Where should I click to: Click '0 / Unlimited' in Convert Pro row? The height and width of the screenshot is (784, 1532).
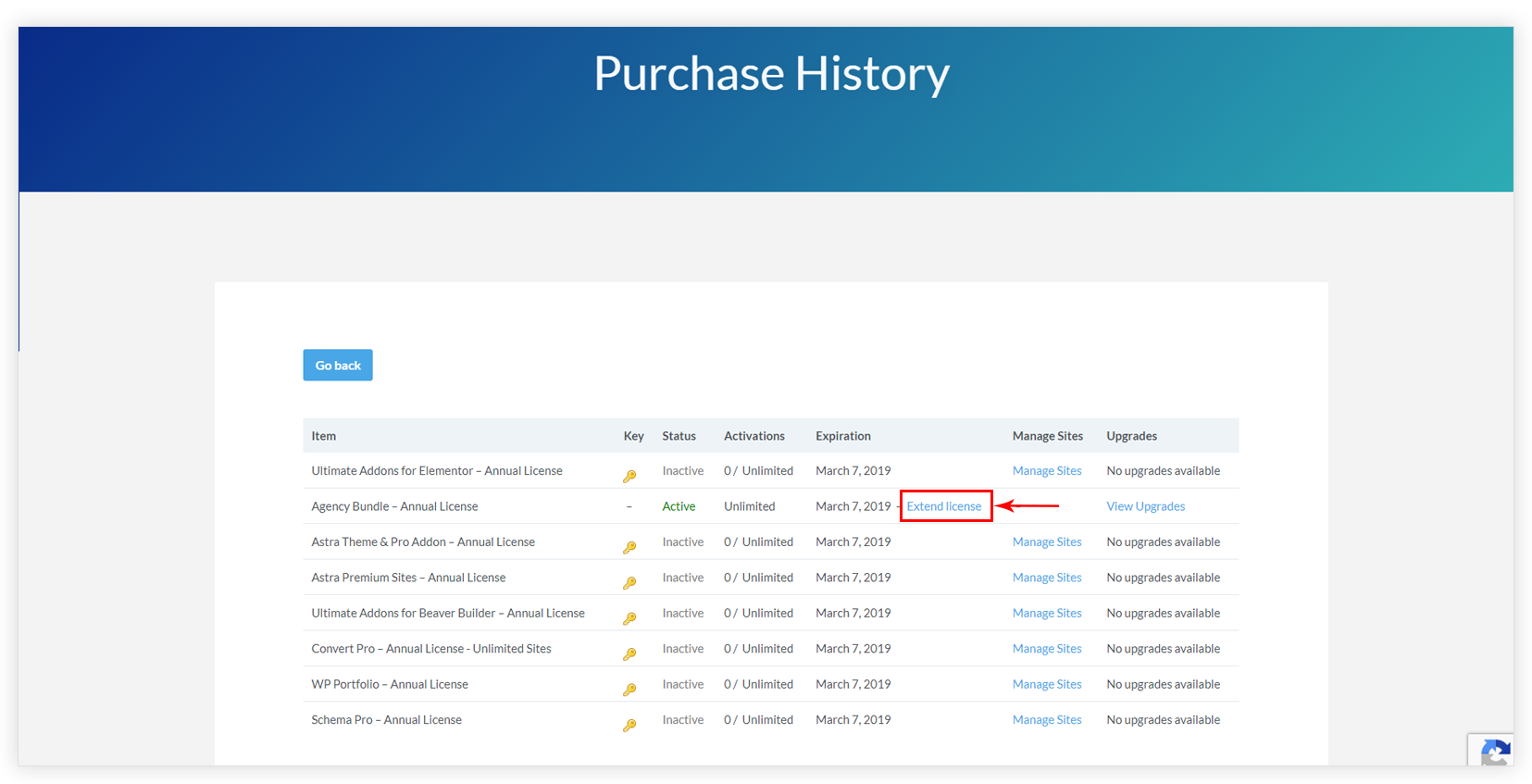[x=758, y=649]
